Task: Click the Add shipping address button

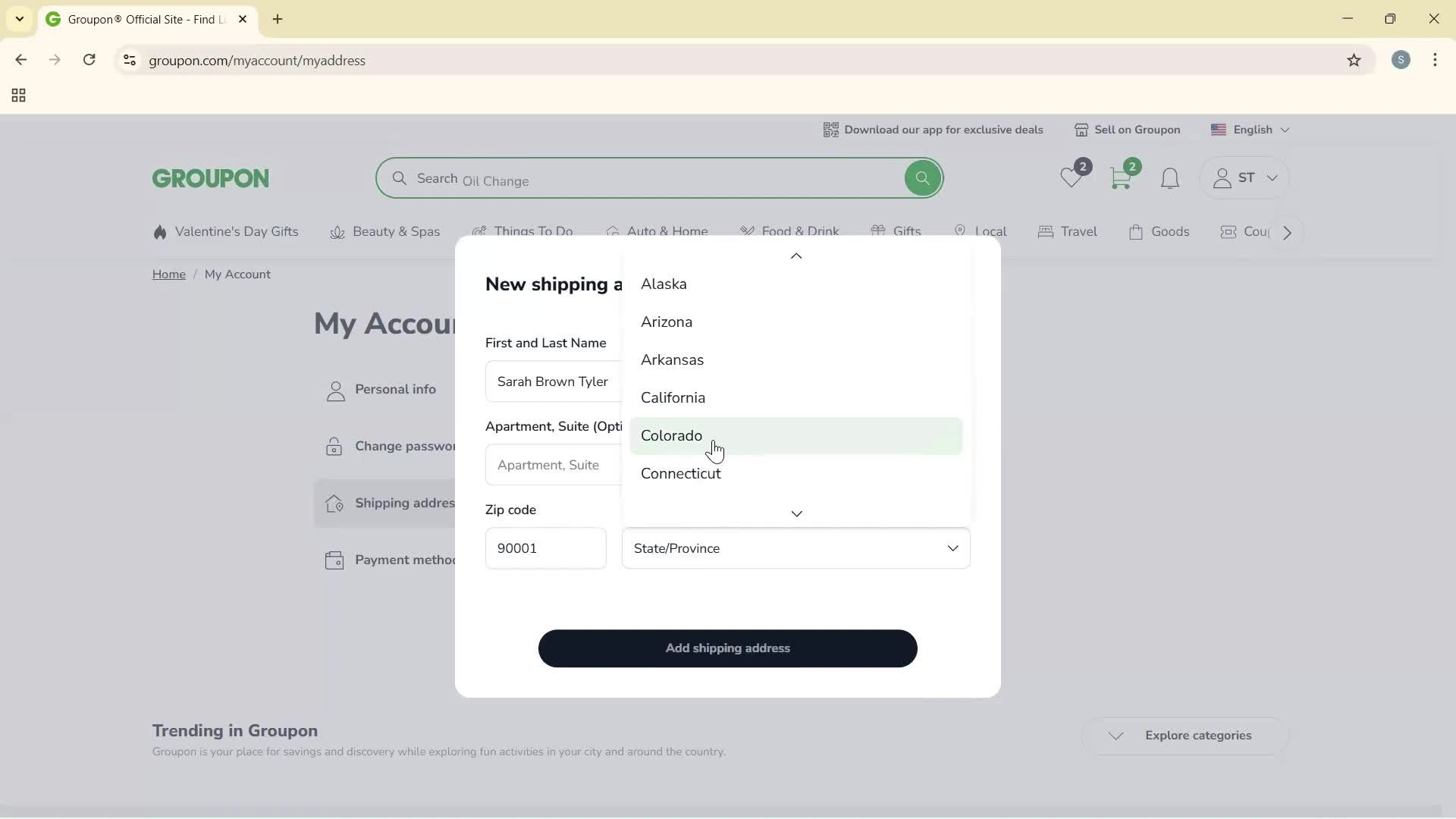Action: coord(727,648)
